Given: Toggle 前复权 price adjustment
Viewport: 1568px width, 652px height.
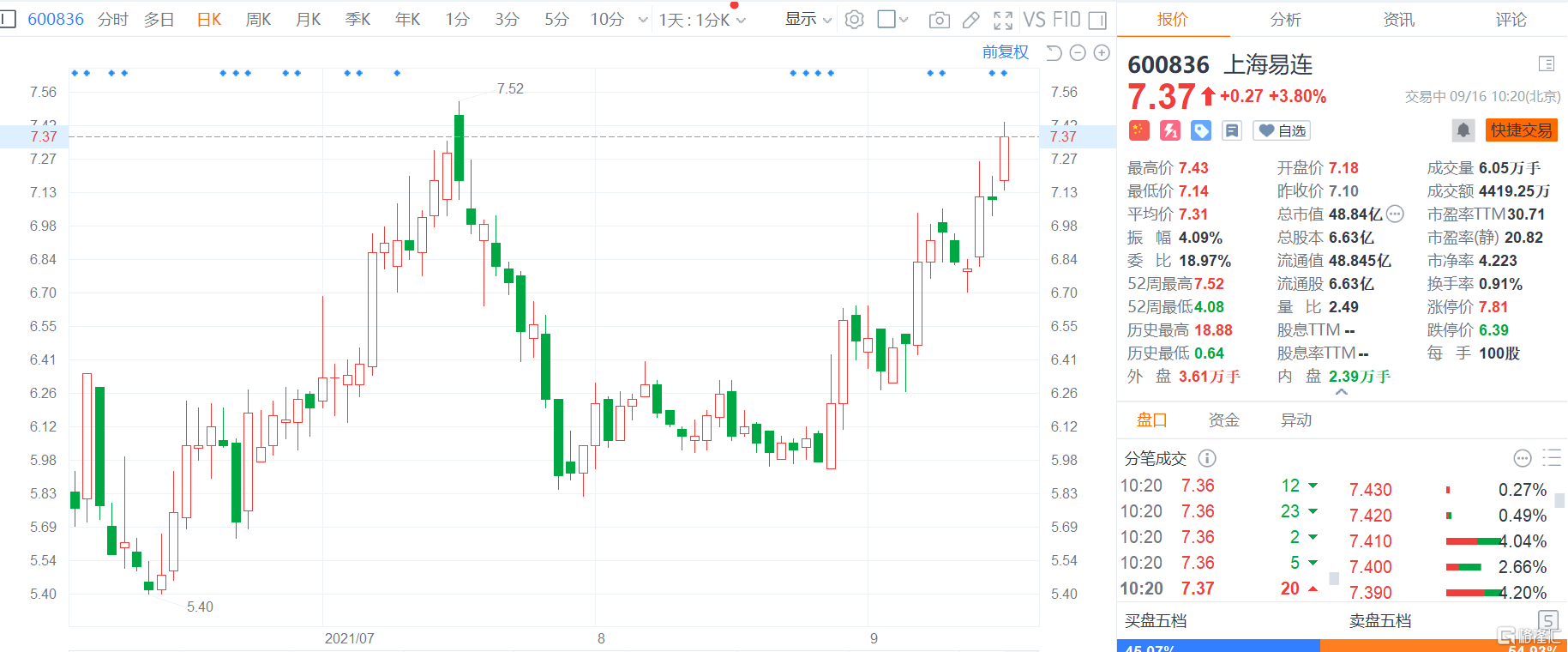Looking at the screenshot, I should 1006,52.
